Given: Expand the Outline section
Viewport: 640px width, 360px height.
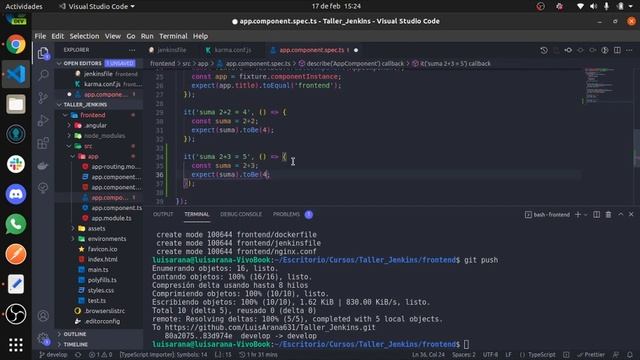Looking at the screenshot, I should tap(60, 334).
